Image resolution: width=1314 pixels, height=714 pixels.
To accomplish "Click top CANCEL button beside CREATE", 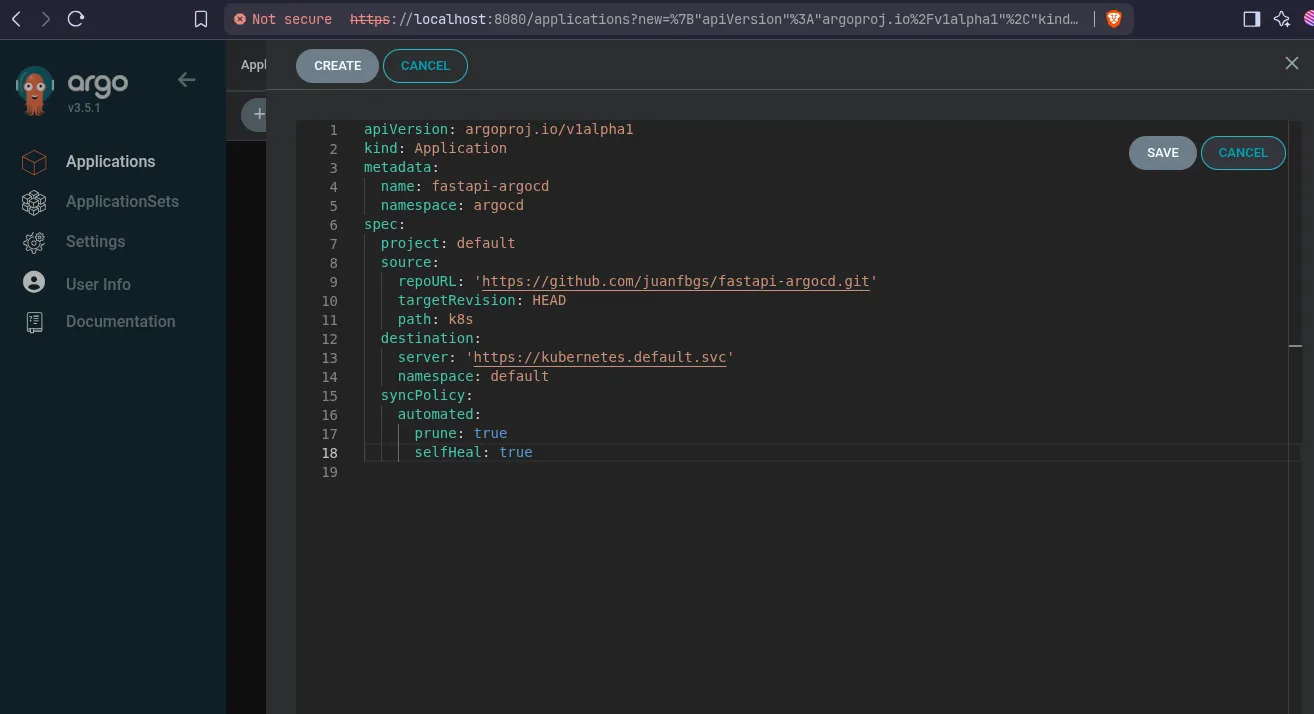I will (425, 66).
